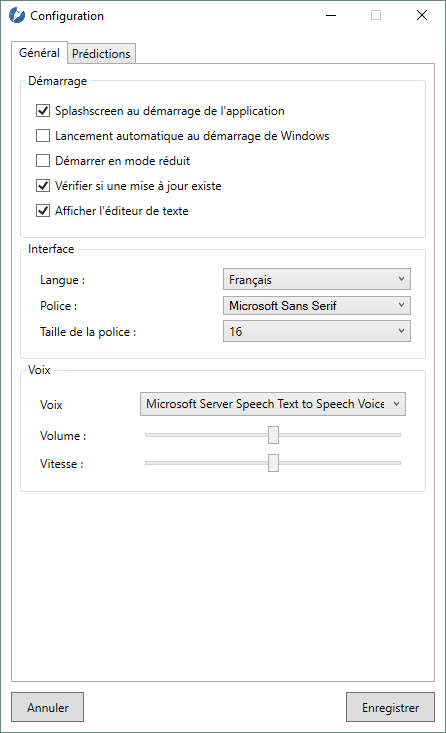Uncheck Vérifier si une mise à jour existe
This screenshot has width=446, height=733.
[43, 186]
